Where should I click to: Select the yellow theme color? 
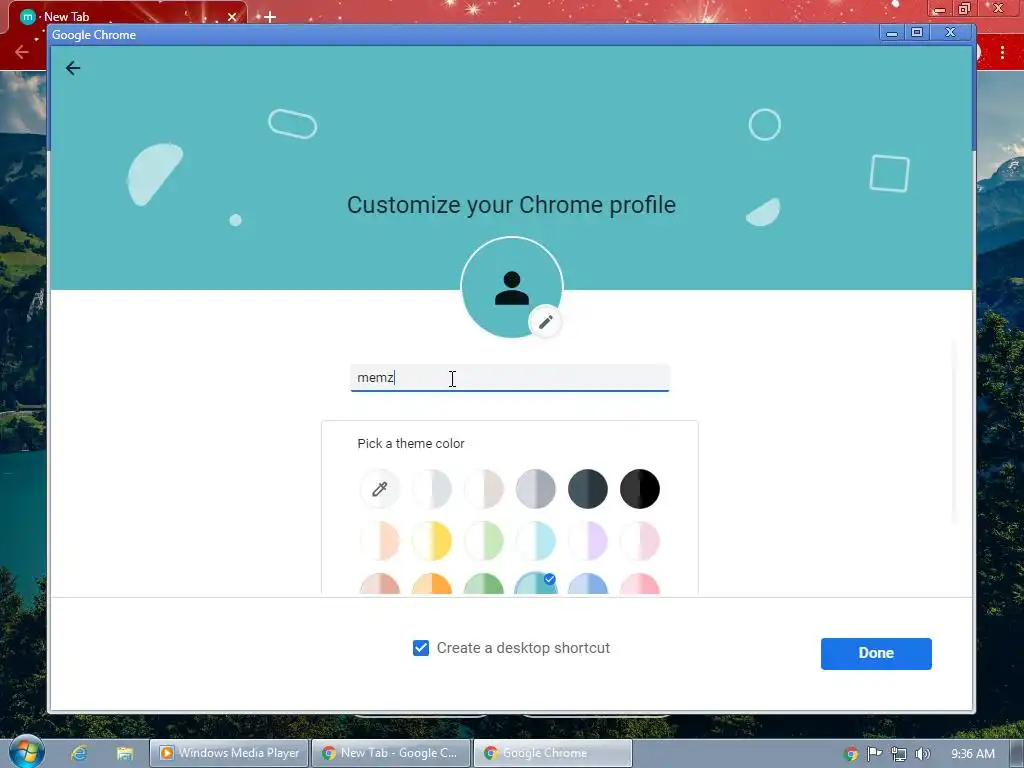432,541
